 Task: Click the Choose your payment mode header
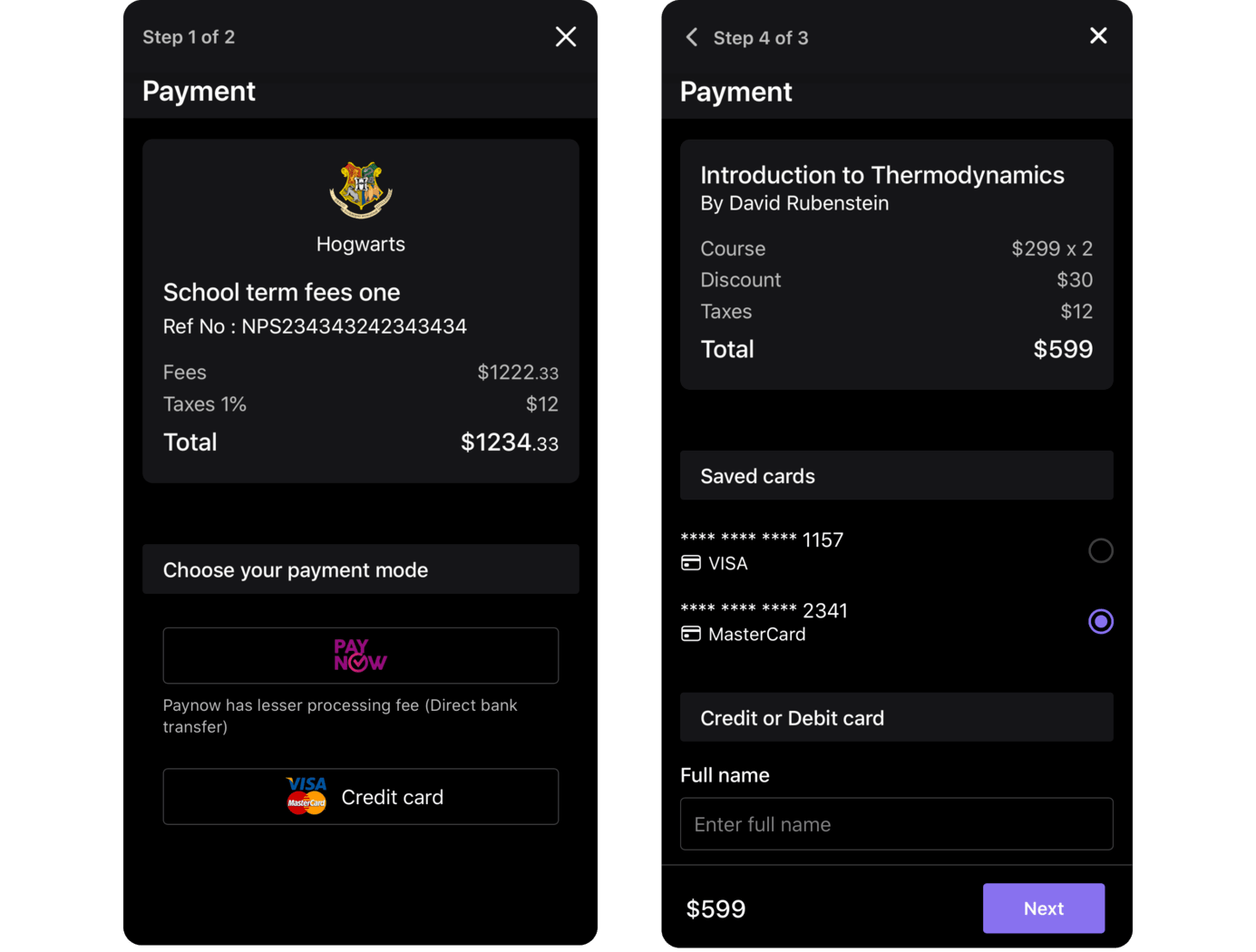[x=360, y=569]
